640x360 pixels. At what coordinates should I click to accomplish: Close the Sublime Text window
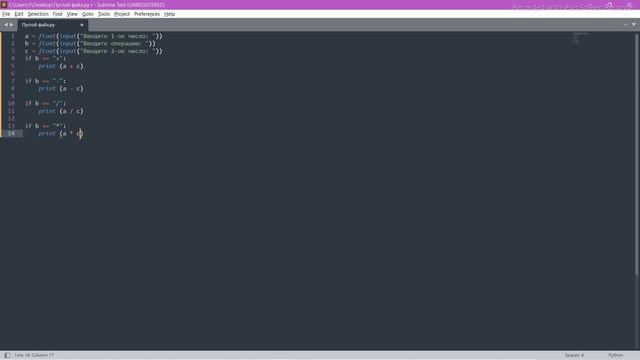(630, 5)
